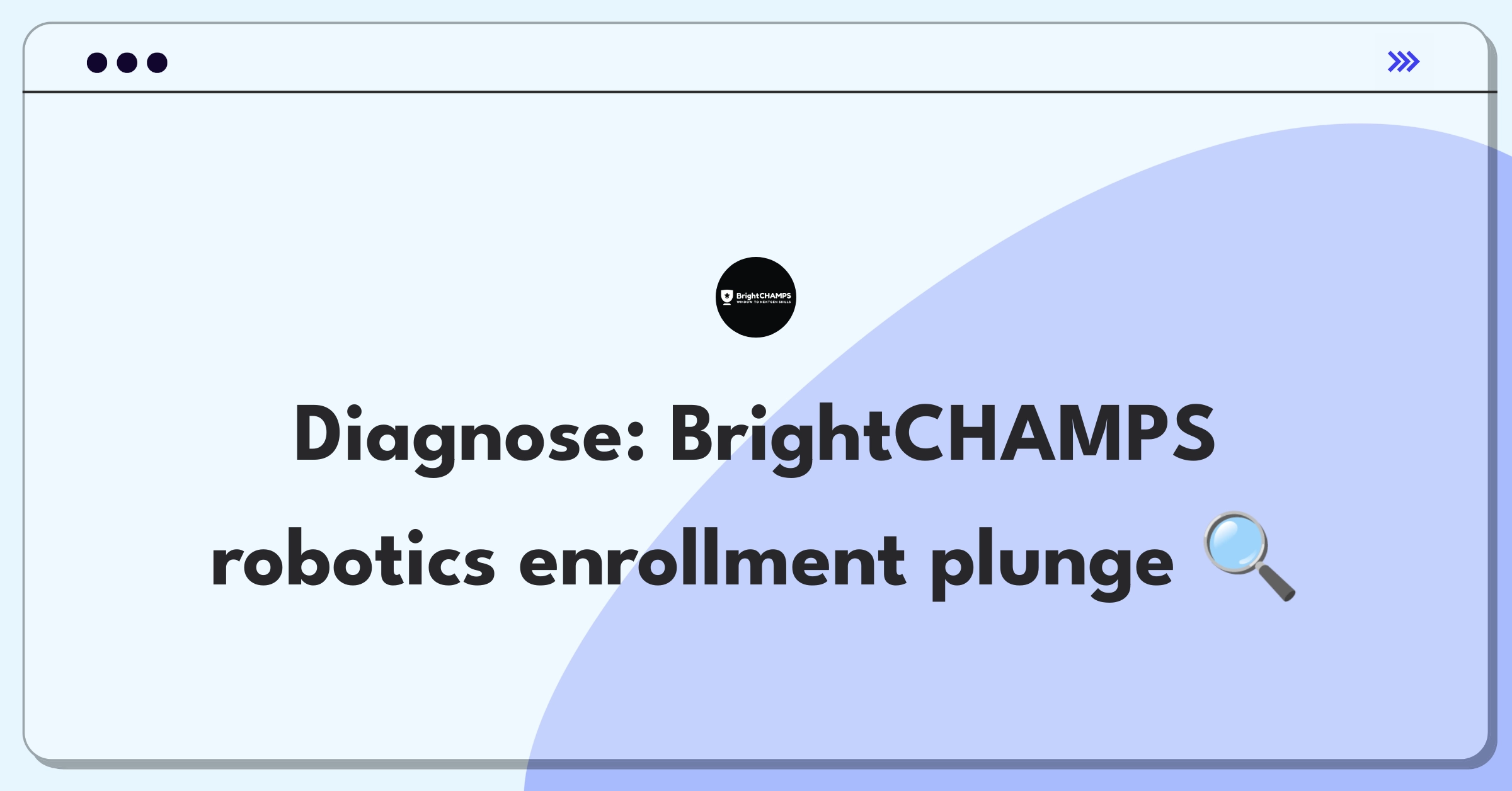Viewport: 1512px width, 791px height.
Task: Open the round BrightCHAMPS logo badge
Action: coord(755,297)
